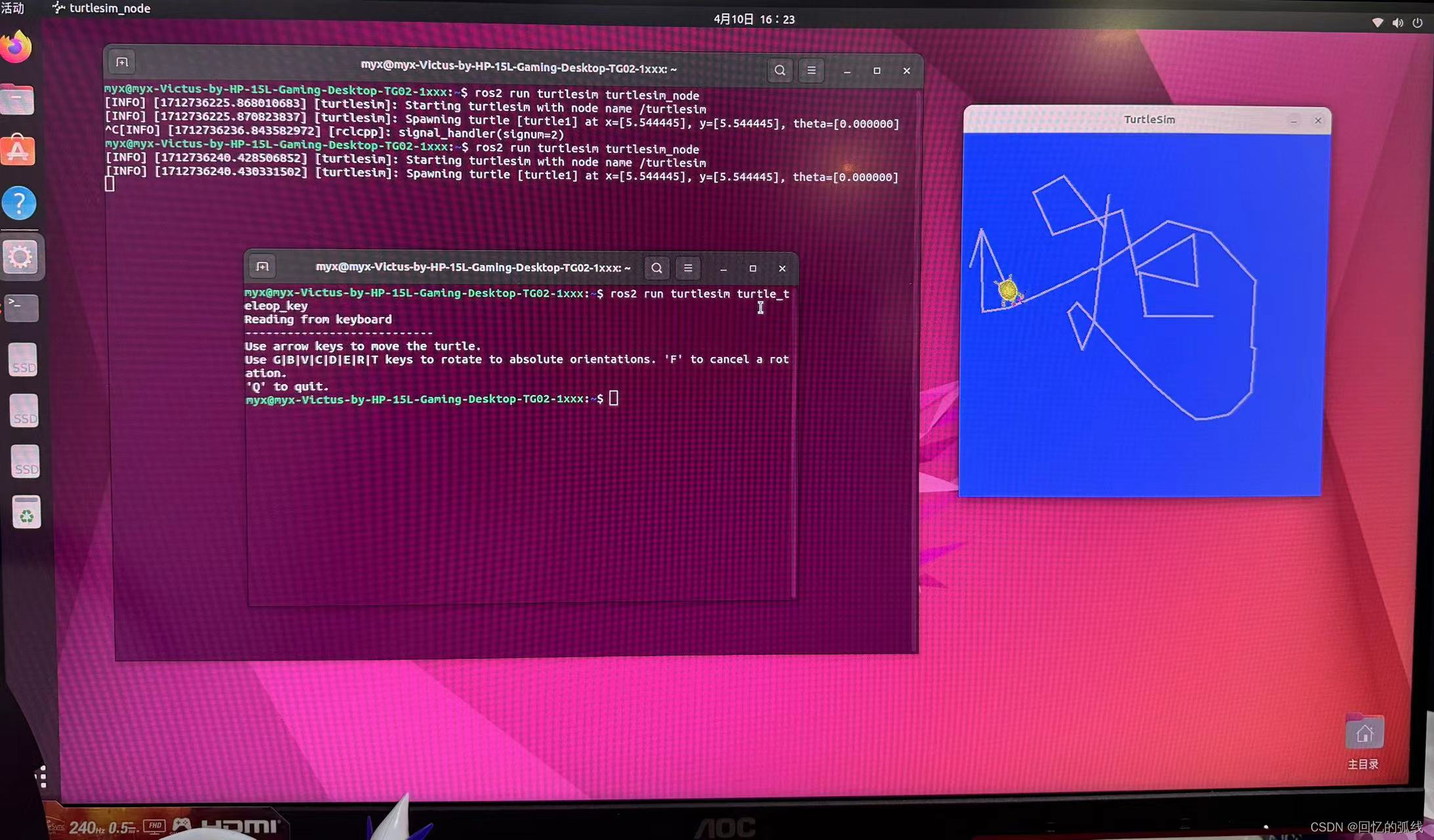Screen dimensions: 1434x840
Task: Open the 主目录 home folder on desktop
Action: point(1363,732)
